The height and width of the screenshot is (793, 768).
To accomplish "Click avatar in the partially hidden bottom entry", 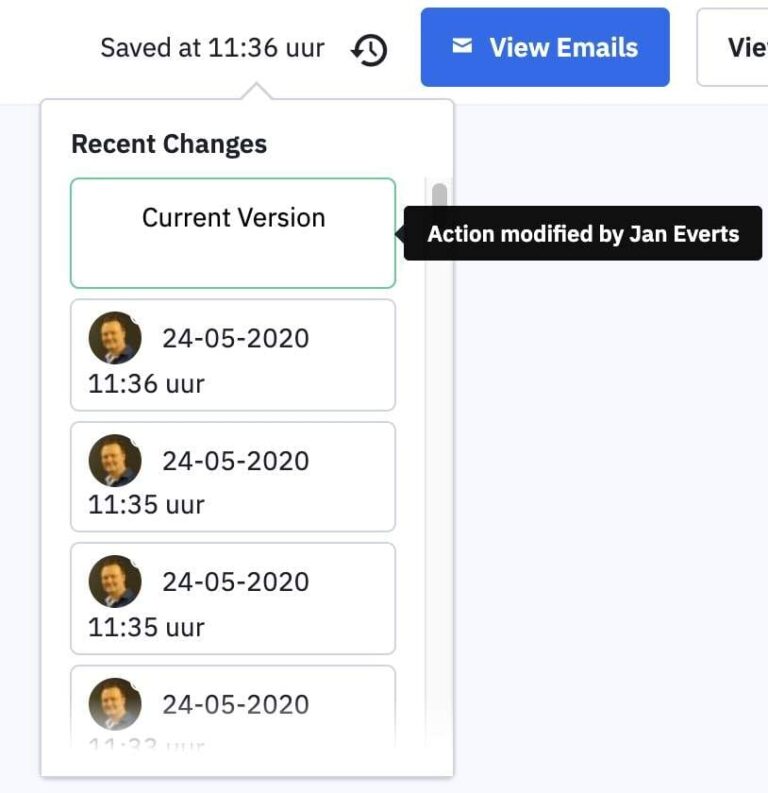I will (x=115, y=703).
